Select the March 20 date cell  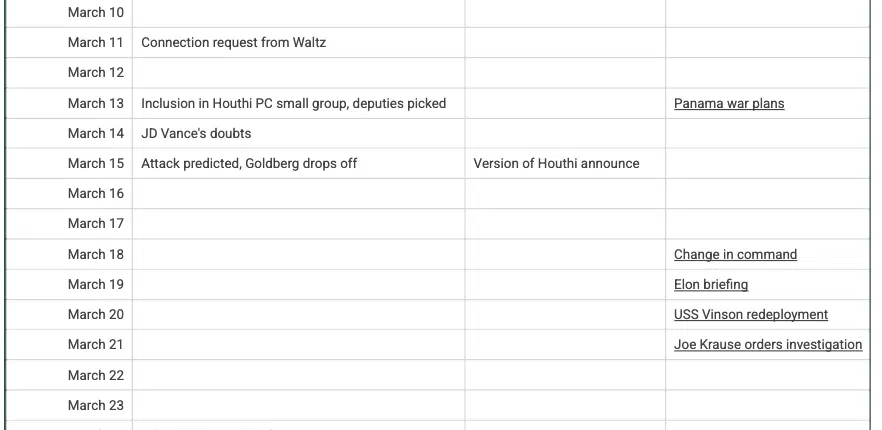[x=69, y=314]
